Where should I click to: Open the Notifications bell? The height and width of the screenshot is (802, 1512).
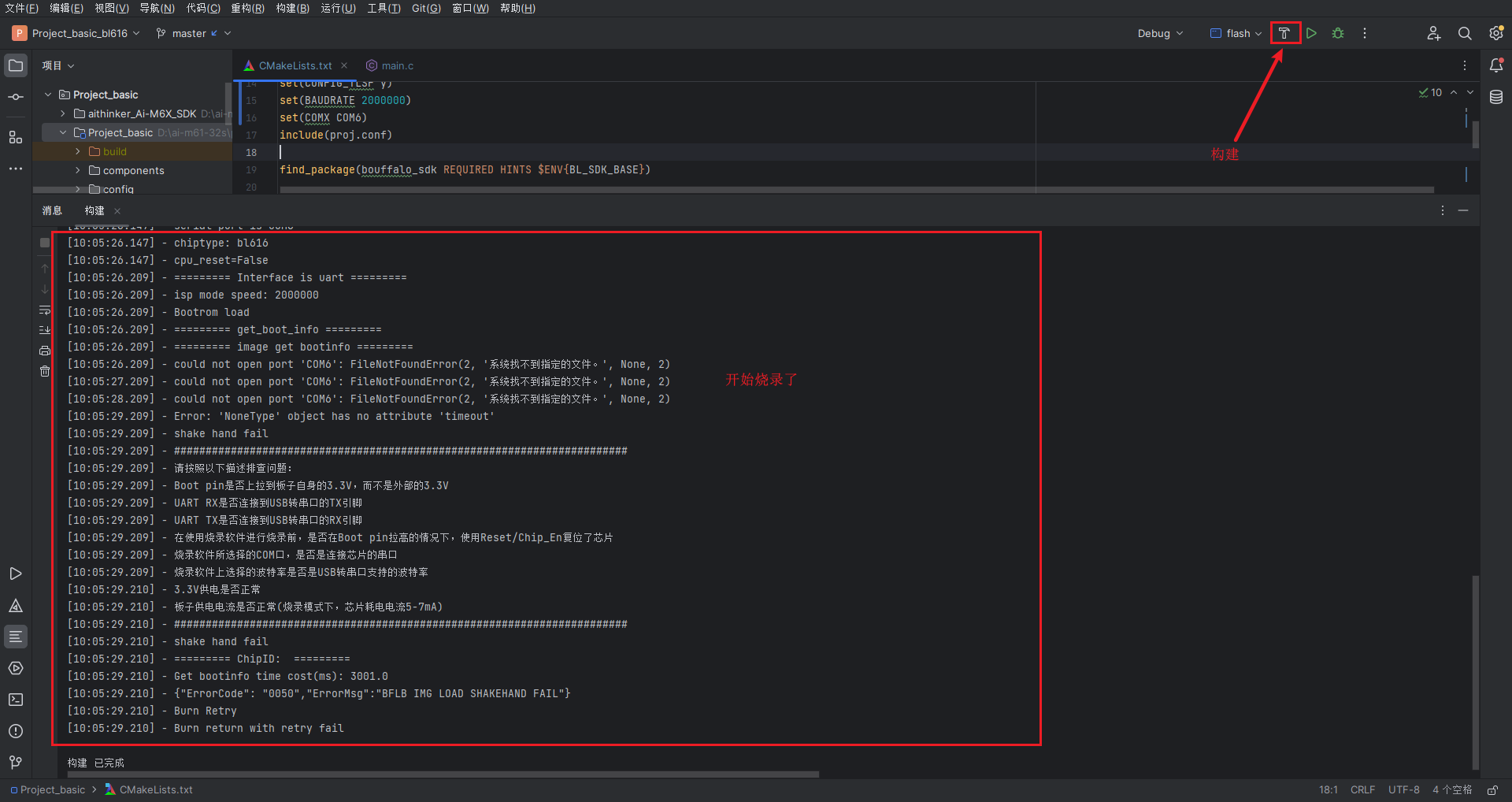pyautogui.click(x=1496, y=65)
